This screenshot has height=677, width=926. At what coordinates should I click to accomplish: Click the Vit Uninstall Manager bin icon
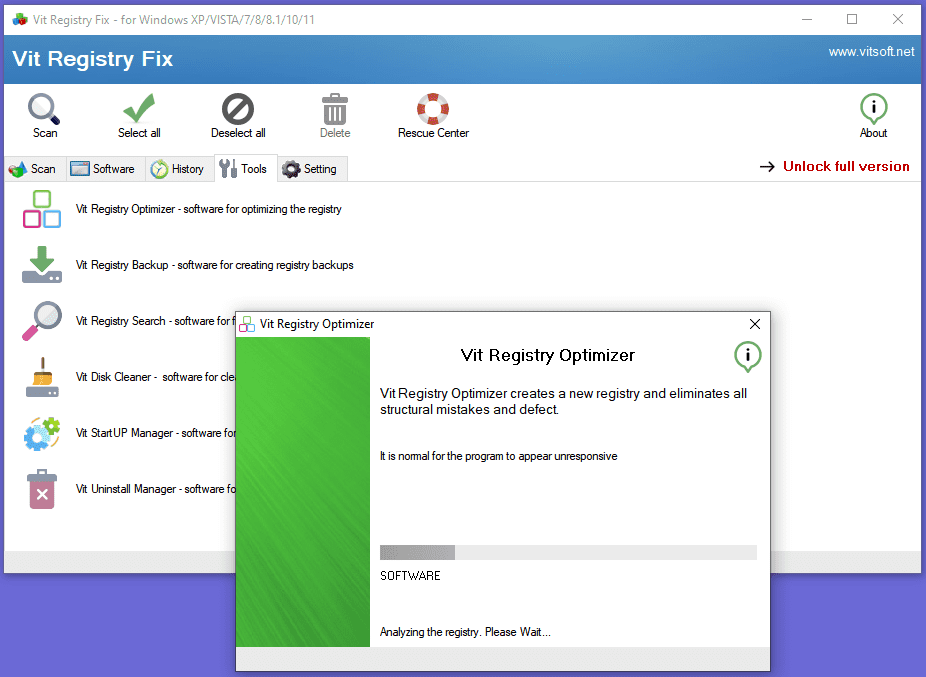42,489
